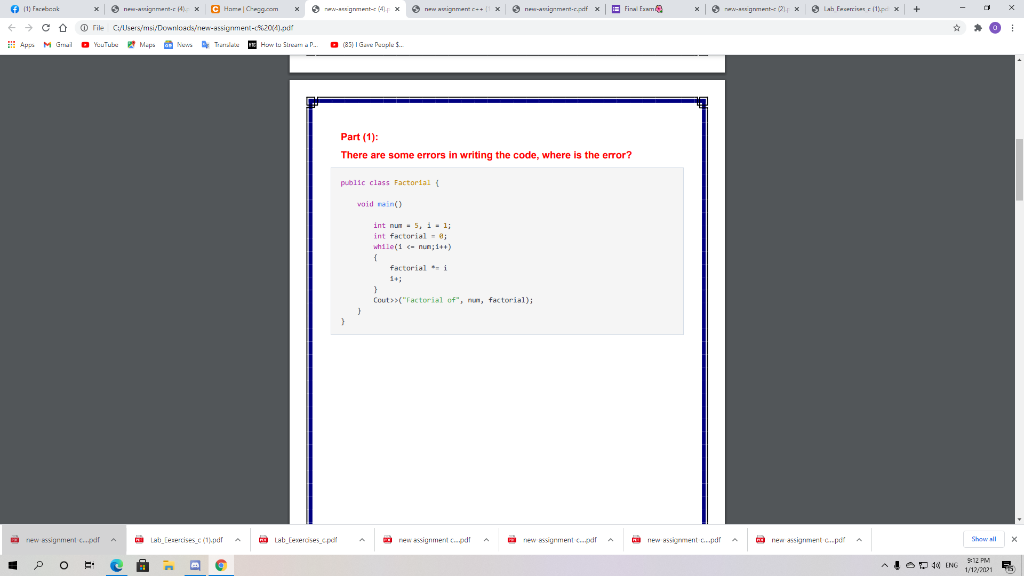Reload the PDF page

46,27
